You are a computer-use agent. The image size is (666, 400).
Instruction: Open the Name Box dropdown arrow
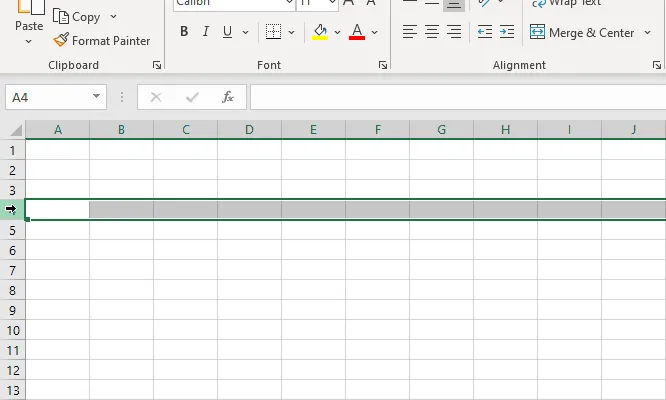(96, 96)
